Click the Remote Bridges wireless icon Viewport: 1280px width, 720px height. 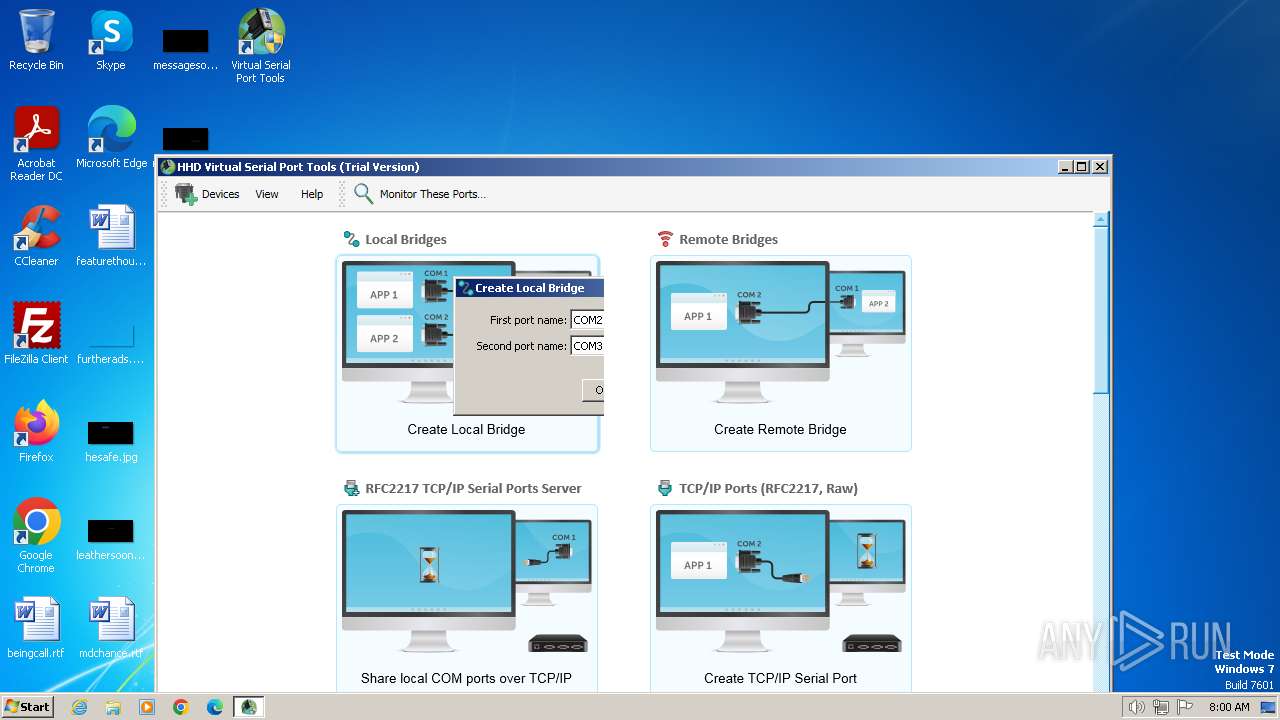click(665, 239)
